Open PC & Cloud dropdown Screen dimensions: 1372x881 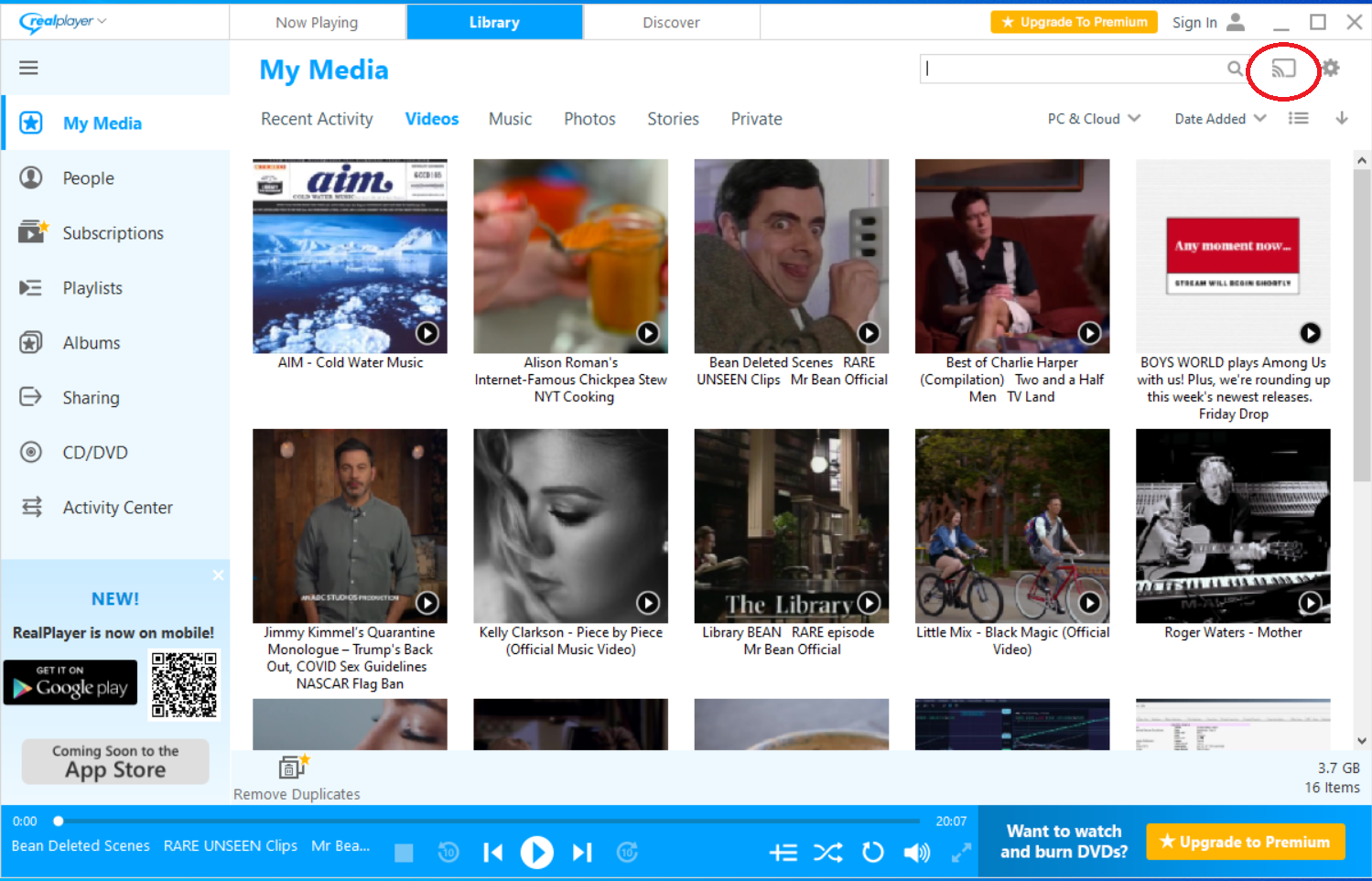1094,119
